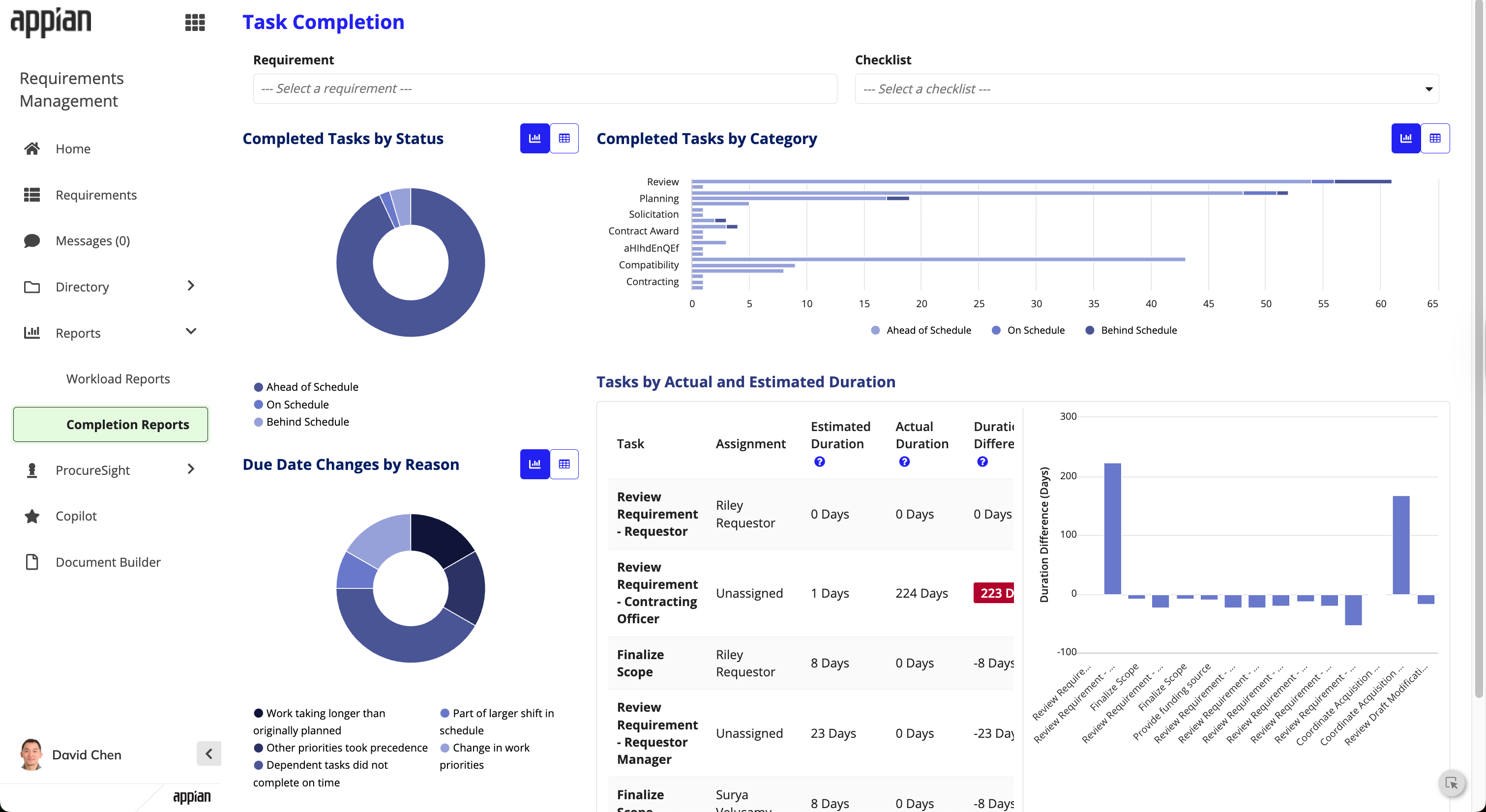Screen dimensions: 1486x812
Task: Click the Home house icon
Action: coord(32,149)
